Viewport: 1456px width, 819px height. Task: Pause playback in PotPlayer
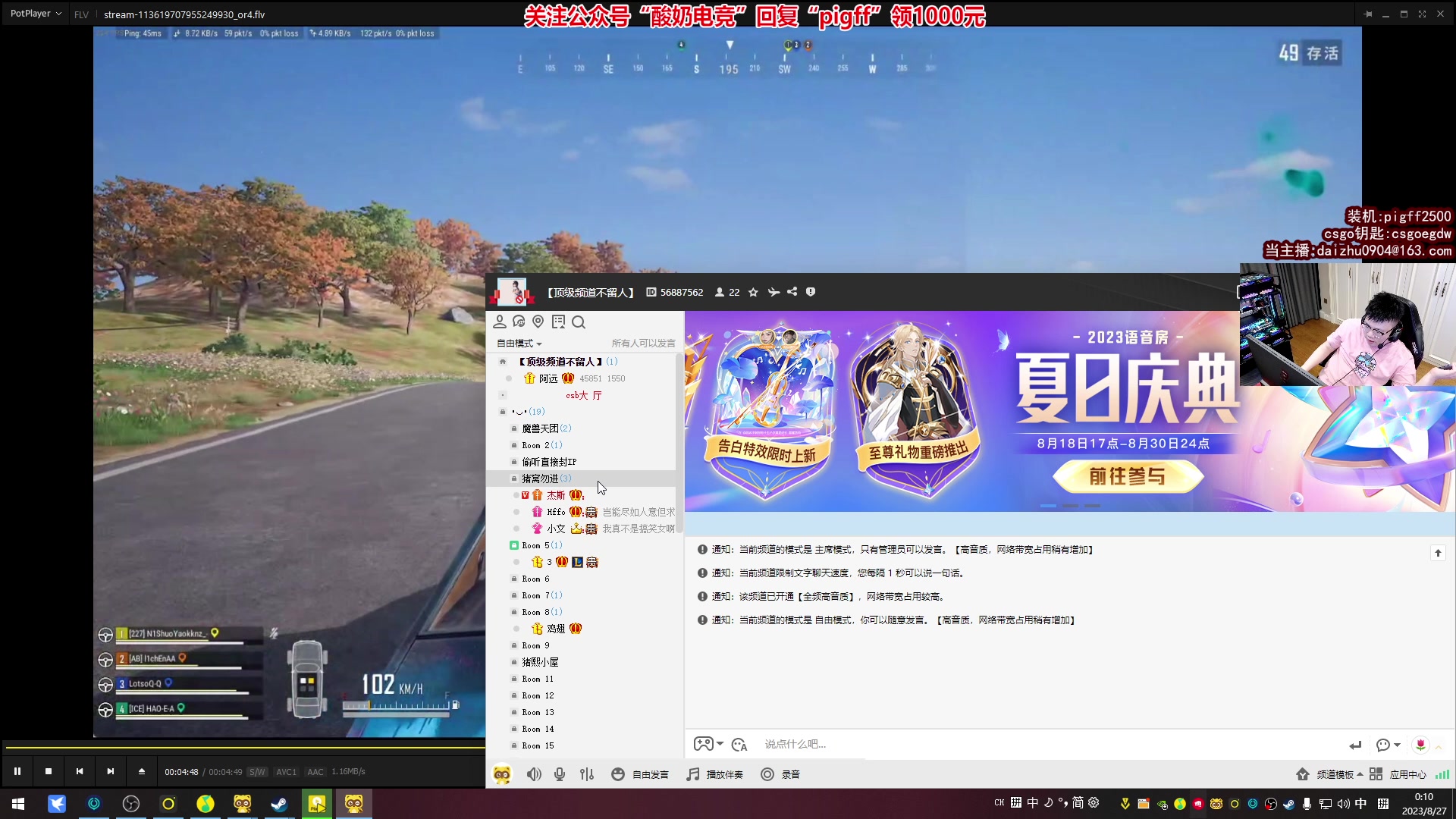click(x=17, y=771)
